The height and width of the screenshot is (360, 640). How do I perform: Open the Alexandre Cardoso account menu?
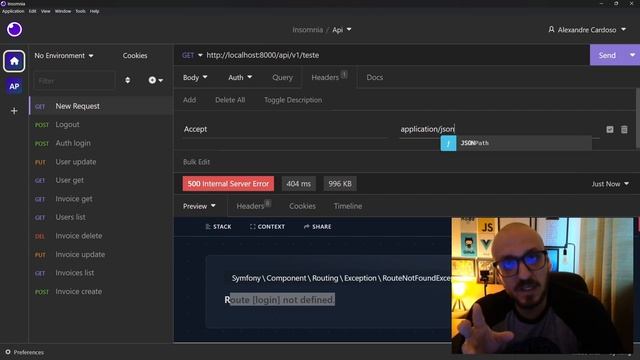pos(587,30)
